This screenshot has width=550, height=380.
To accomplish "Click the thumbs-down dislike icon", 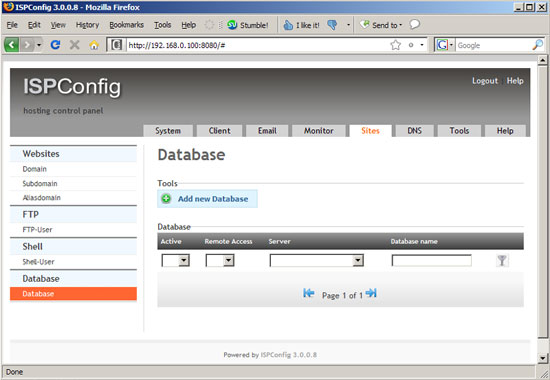I will pos(332,25).
